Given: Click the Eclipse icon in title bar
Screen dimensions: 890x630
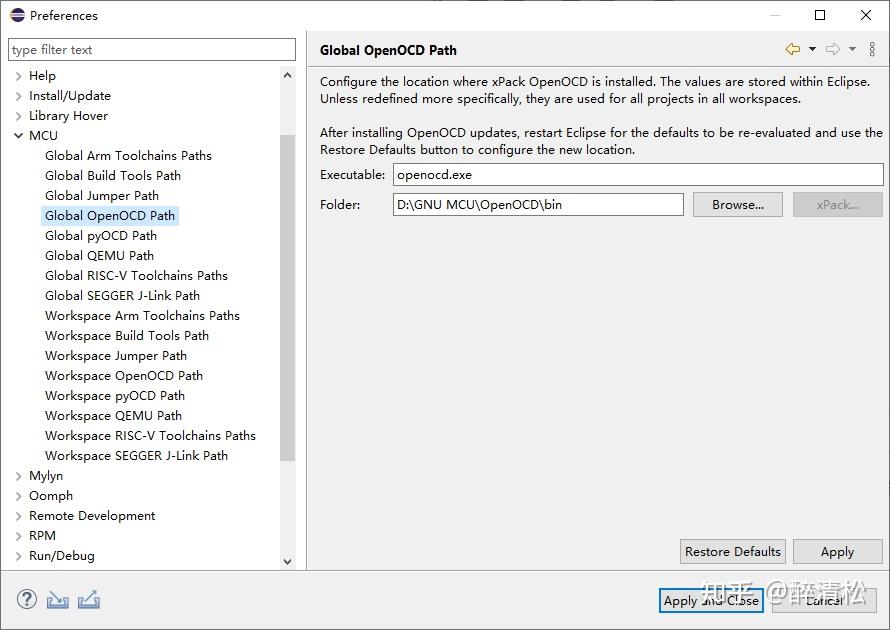Looking at the screenshot, I should pos(17,15).
